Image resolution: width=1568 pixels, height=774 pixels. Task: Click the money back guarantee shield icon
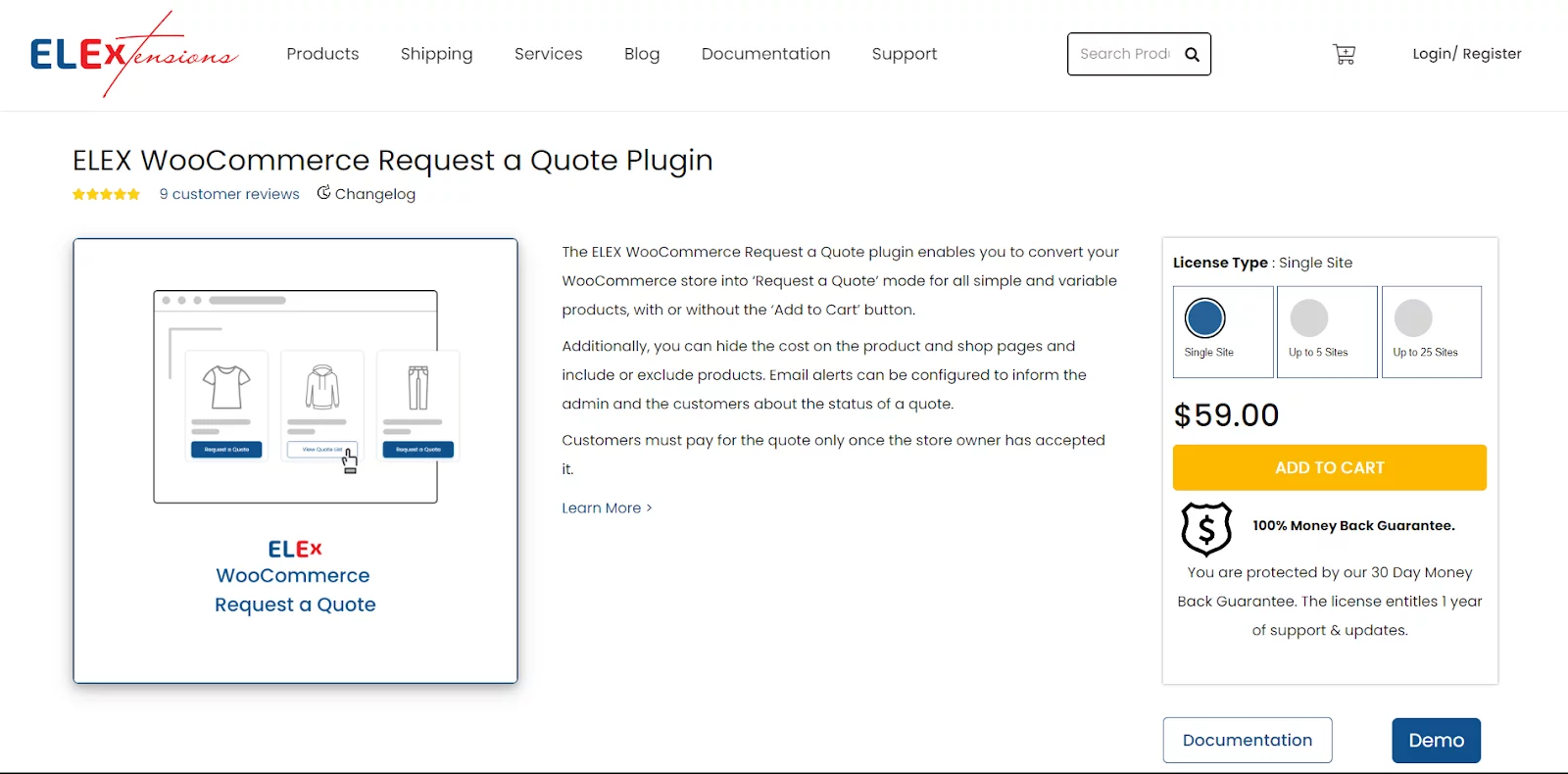1206,529
